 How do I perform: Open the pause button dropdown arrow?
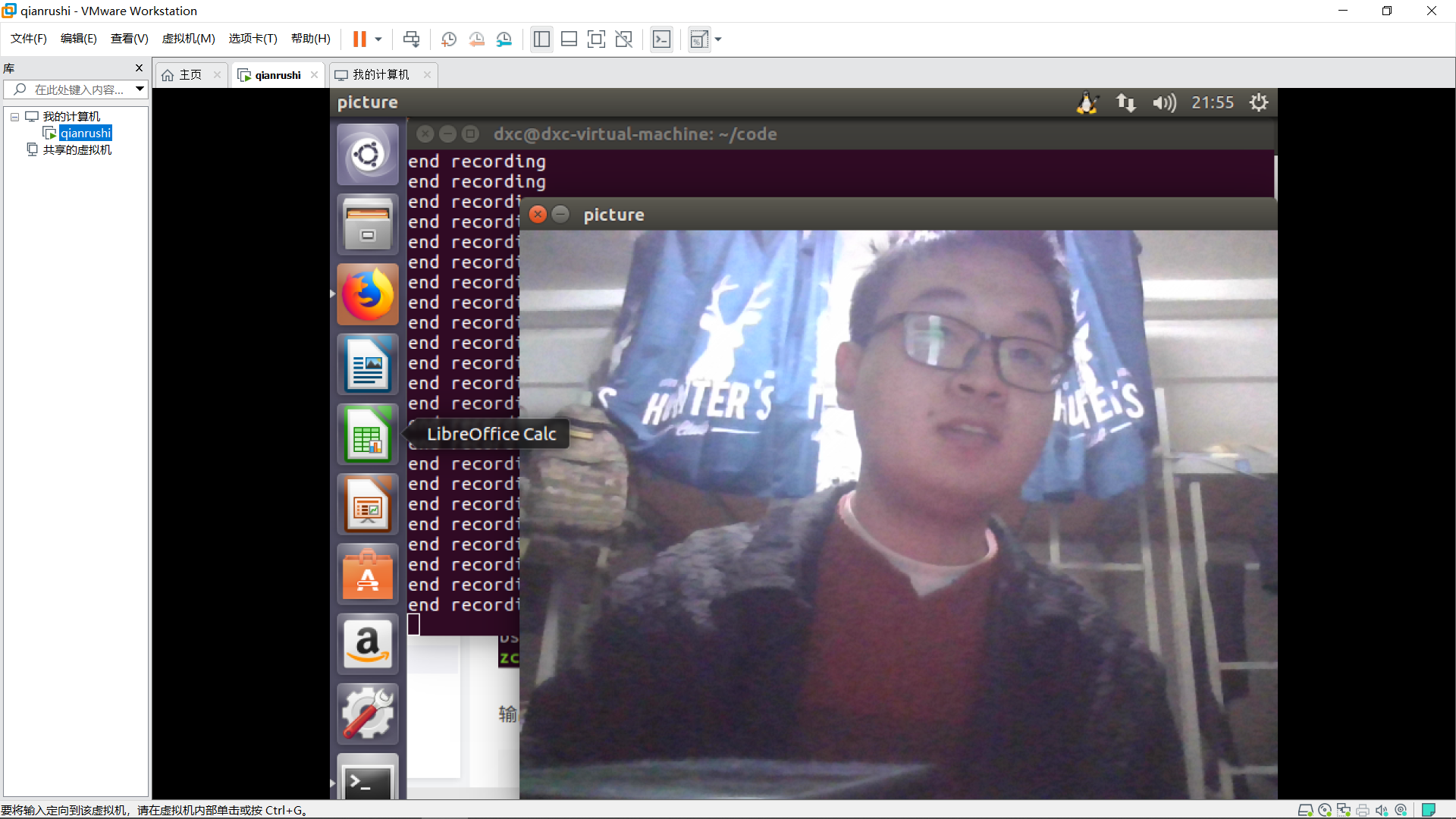click(x=378, y=39)
